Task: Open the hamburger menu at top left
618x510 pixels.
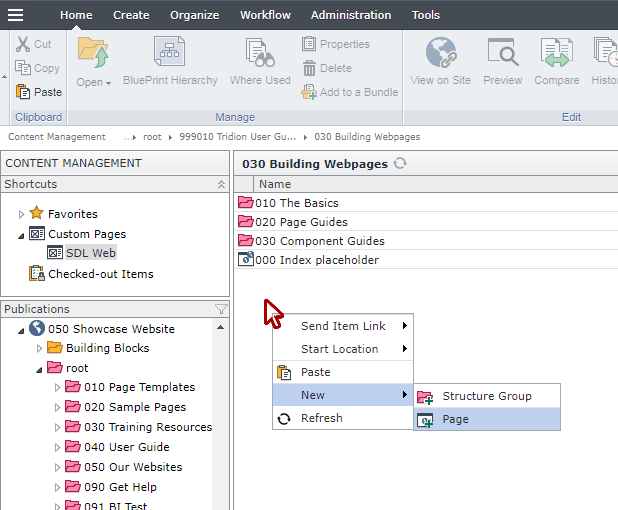Action: pyautogui.click(x=15, y=15)
